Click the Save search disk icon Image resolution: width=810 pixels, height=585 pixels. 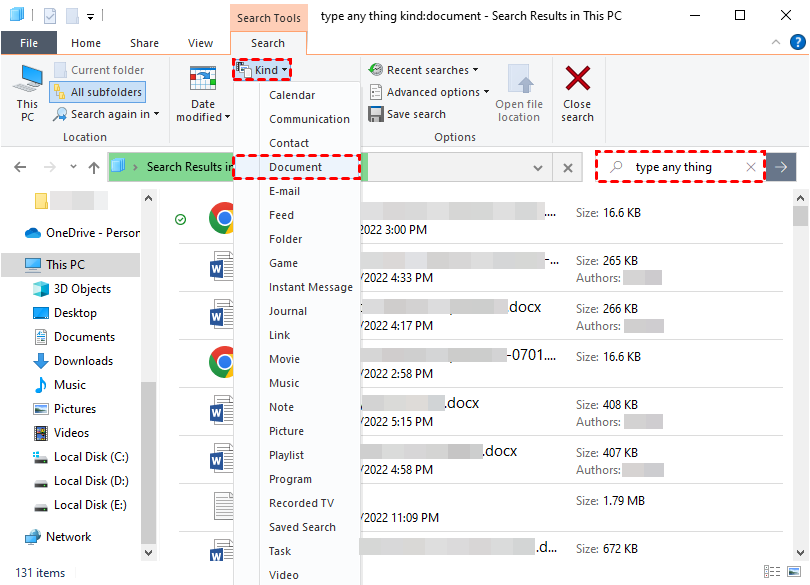click(x=376, y=114)
